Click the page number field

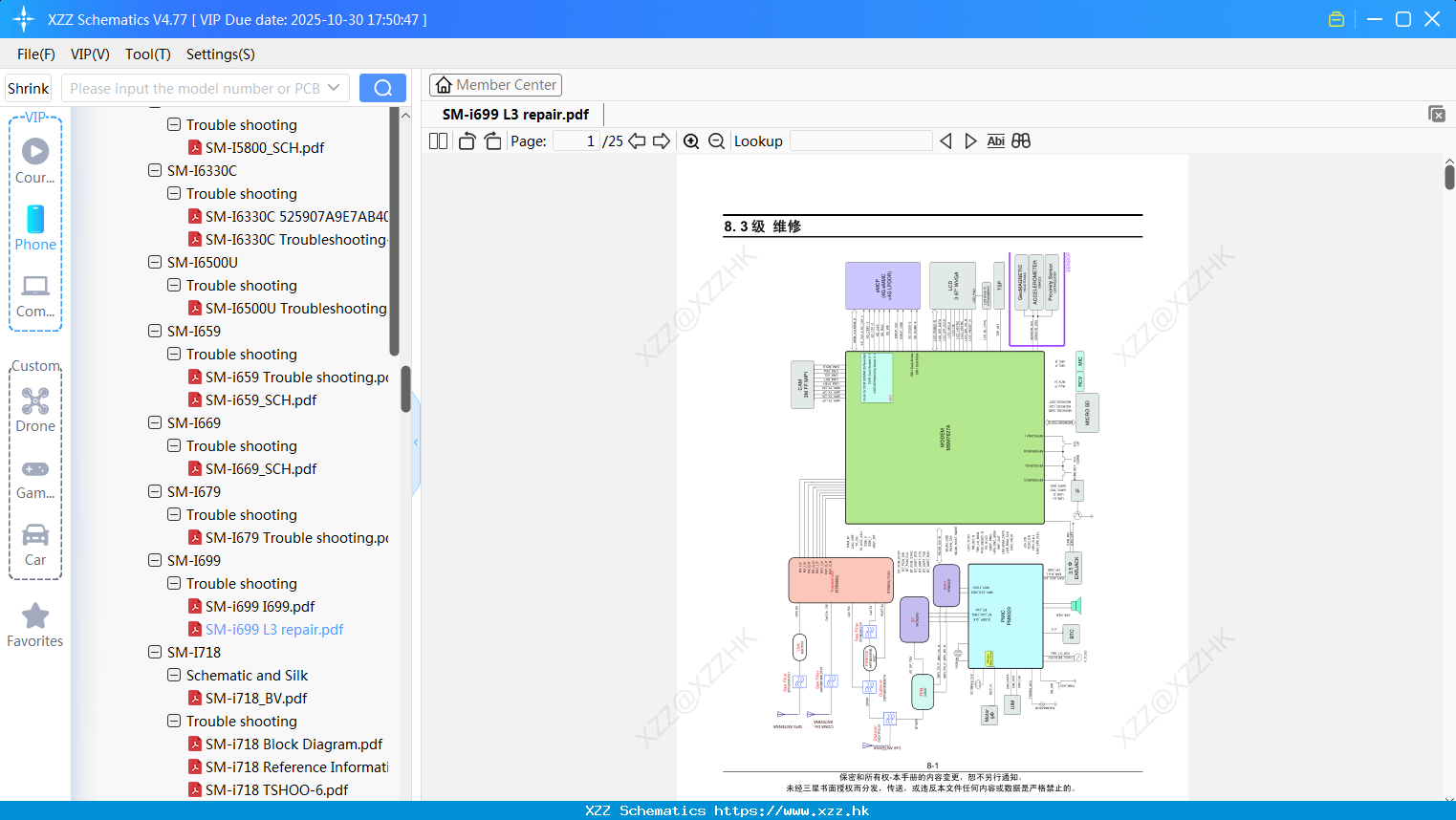pyautogui.click(x=576, y=140)
